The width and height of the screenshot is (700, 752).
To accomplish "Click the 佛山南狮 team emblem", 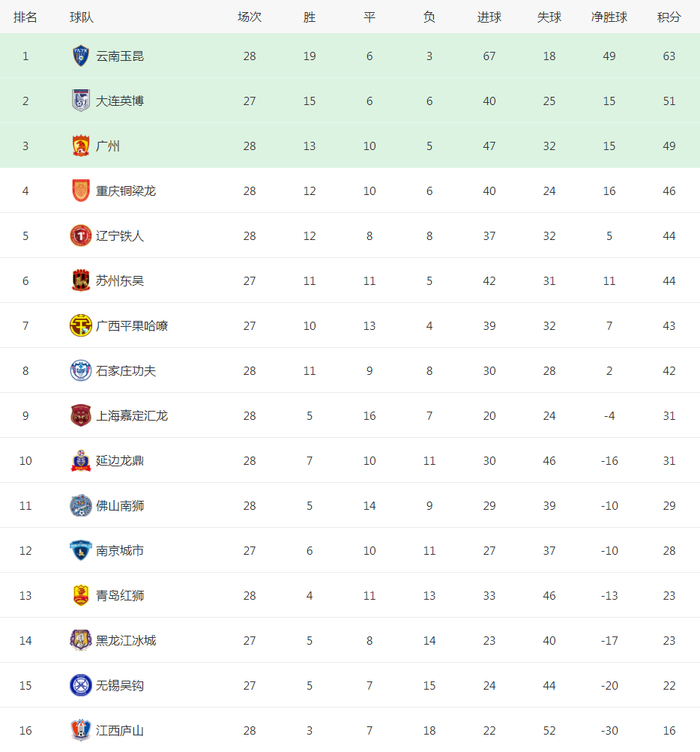I will pyautogui.click(x=80, y=506).
